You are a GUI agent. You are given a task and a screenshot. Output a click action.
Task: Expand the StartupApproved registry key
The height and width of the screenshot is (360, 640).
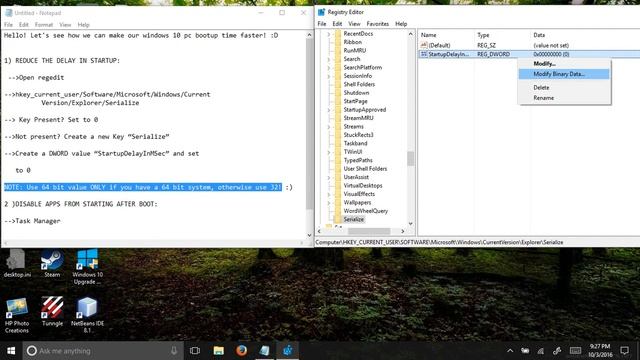[x=329, y=110]
